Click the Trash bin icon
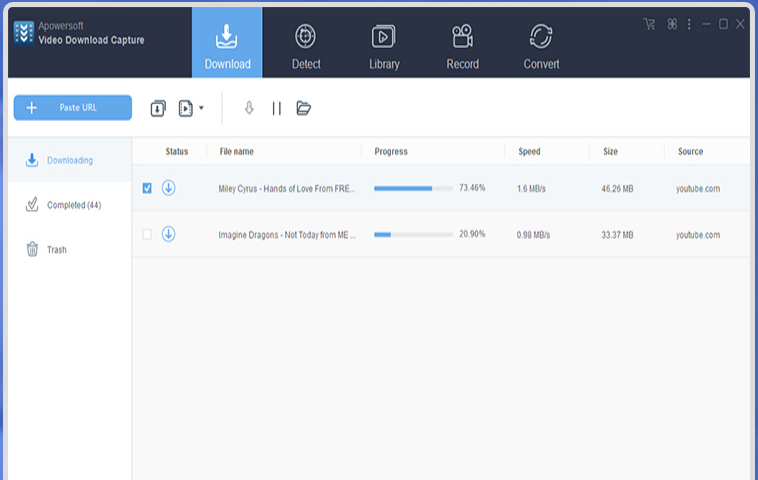758x480 pixels. point(32,249)
